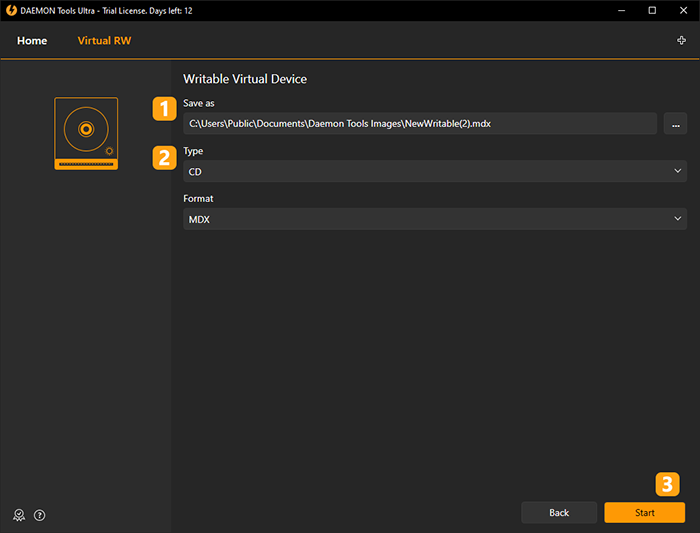Screen dimensions: 700x533
Task: Click the orange Start button
Action: 644,512
